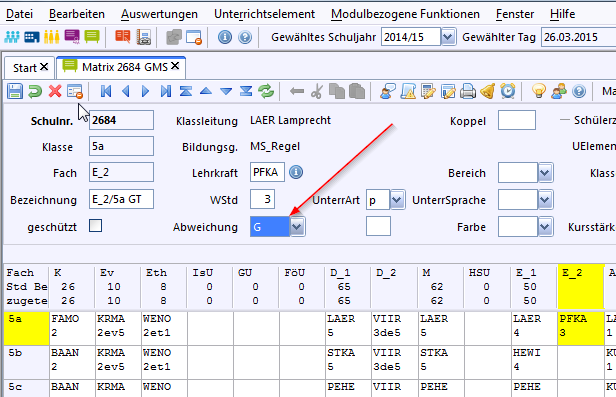
Task: Click the dark blue calendar grid icon
Action: [x=31, y=37]
